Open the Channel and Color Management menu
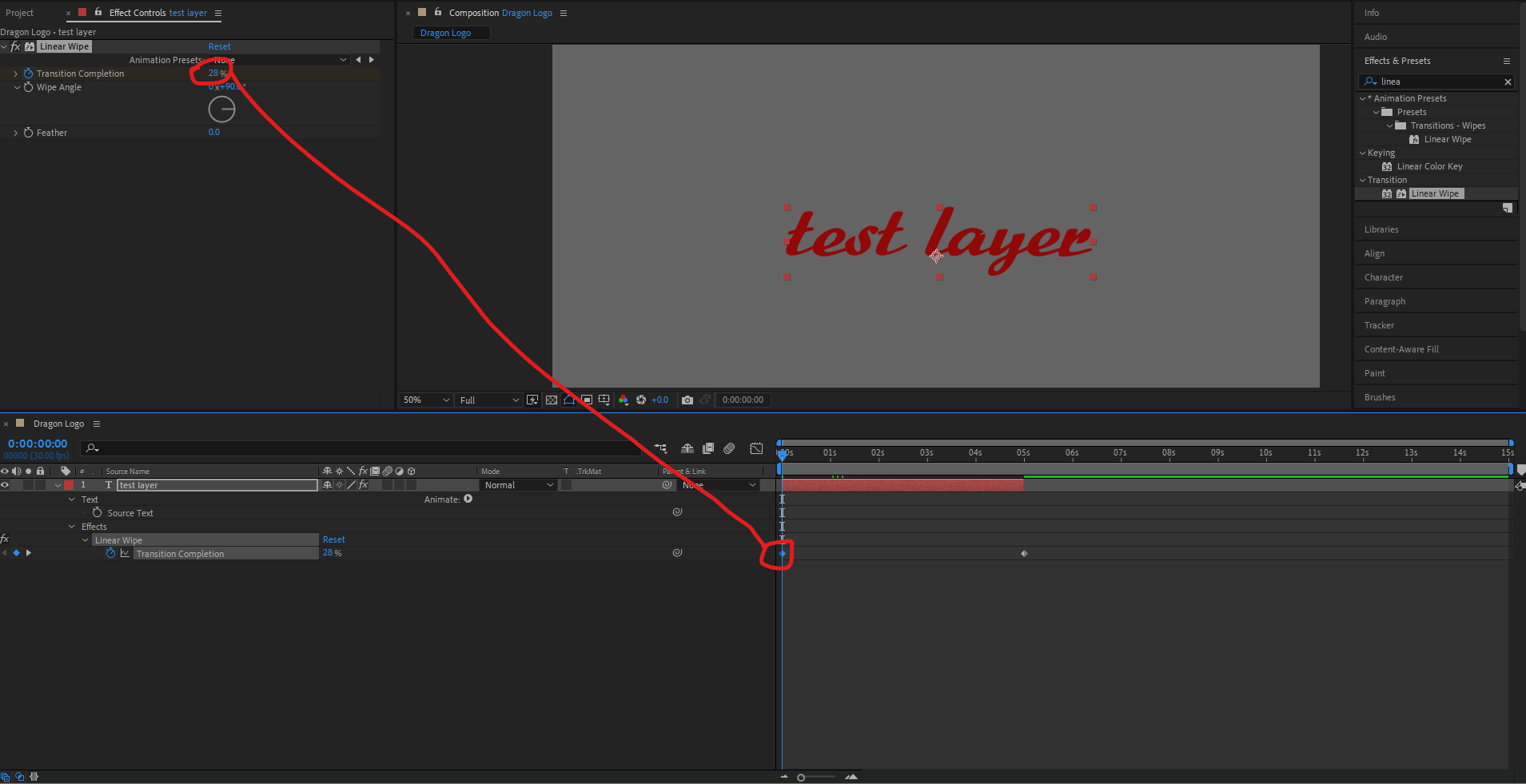This screenshot has height=784, width=1526. pyautogui.click(x=624, y=400)
